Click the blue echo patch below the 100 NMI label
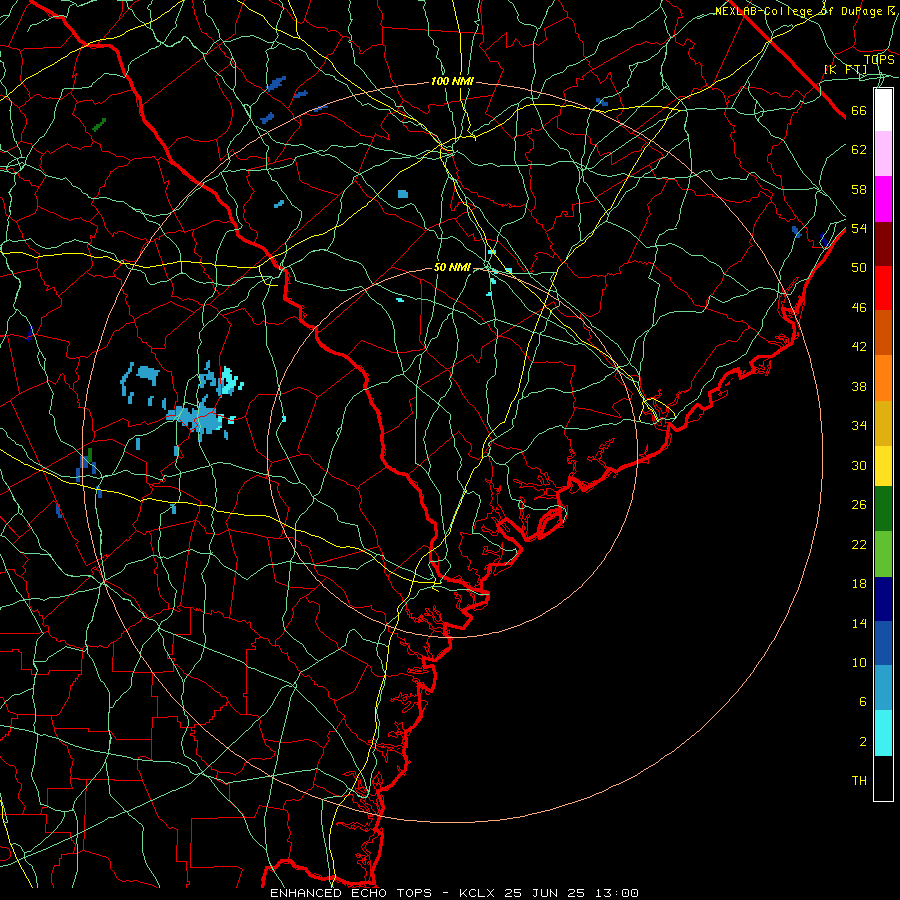This screenshot has height=900, width=900. (x=402, y=194)
